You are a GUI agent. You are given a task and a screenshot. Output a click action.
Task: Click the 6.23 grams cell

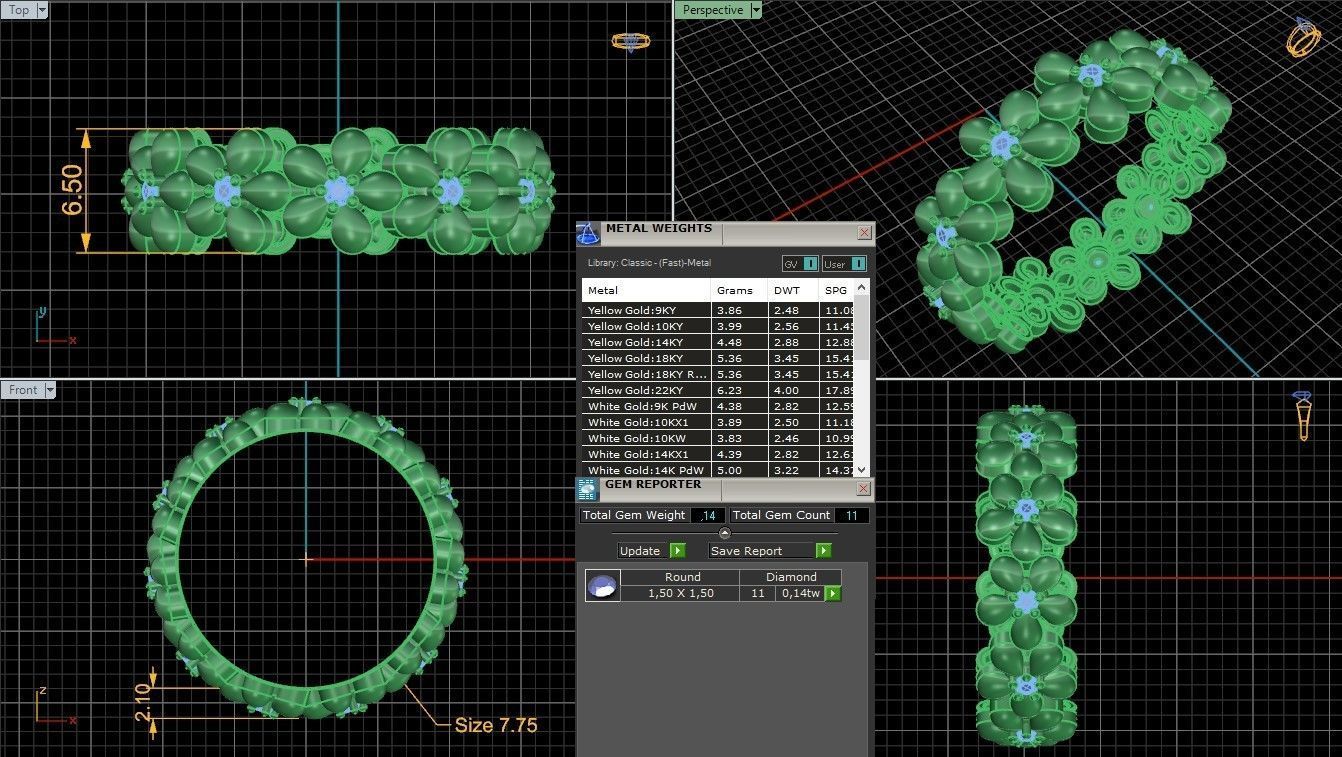pos(739,390)
